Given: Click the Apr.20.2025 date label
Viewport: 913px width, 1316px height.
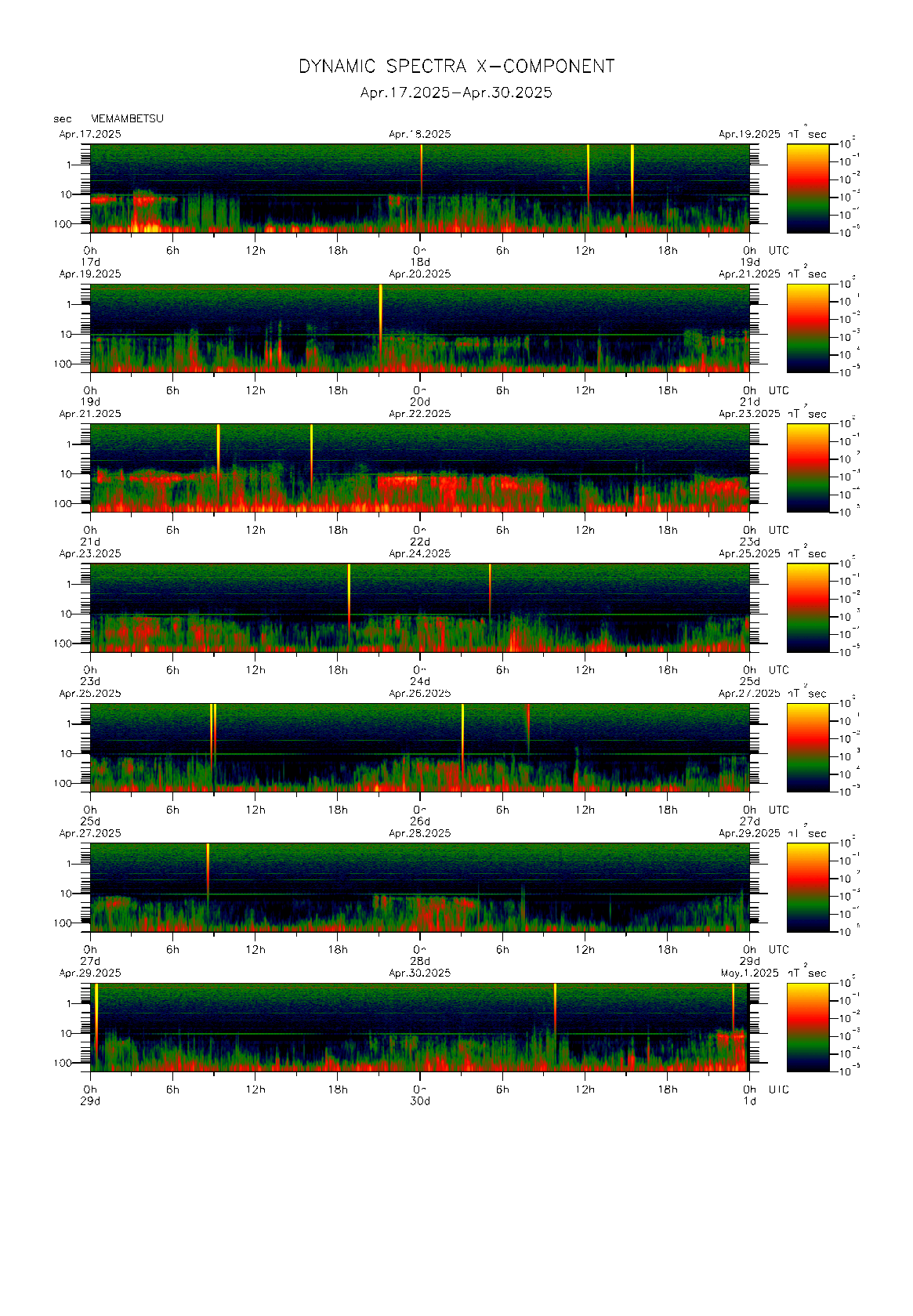Looking at the screenshot, I should coord(420,274).
